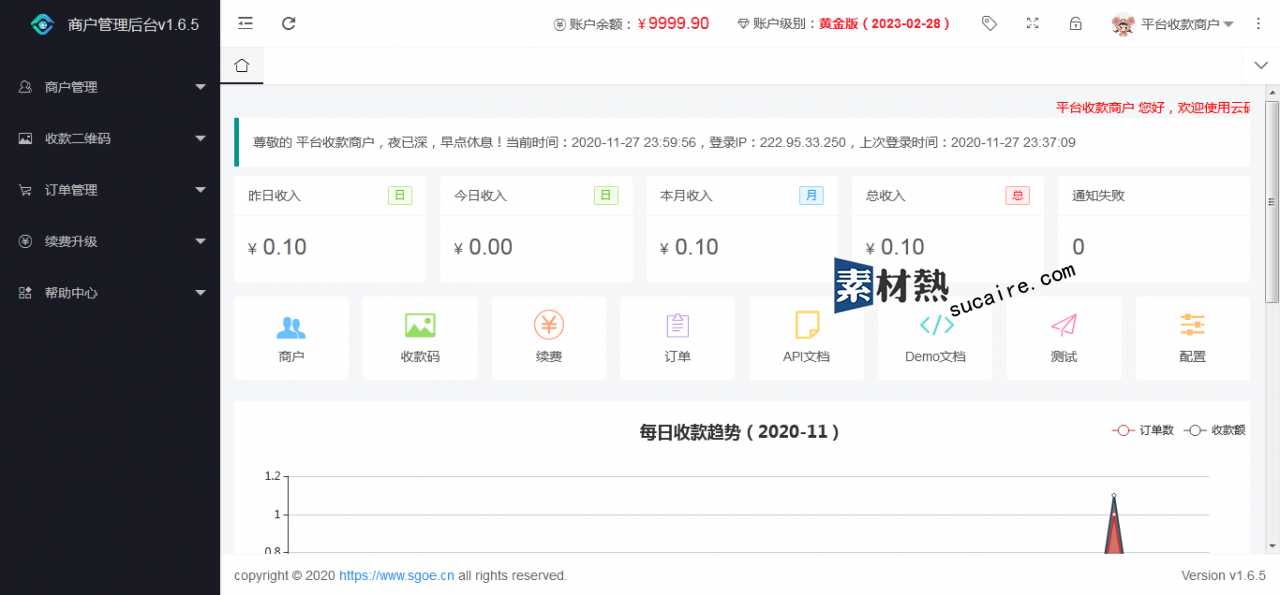Click the tag icon in the top bar
This screenshot has width=1280, height=595.
[x=989, y=23]
